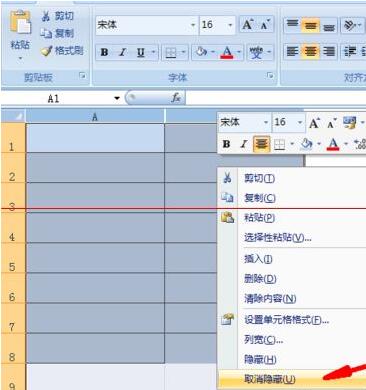Open the Name Box dropdown arrow
The width and height of the screenshot is (366, 390).
[117, 98]
